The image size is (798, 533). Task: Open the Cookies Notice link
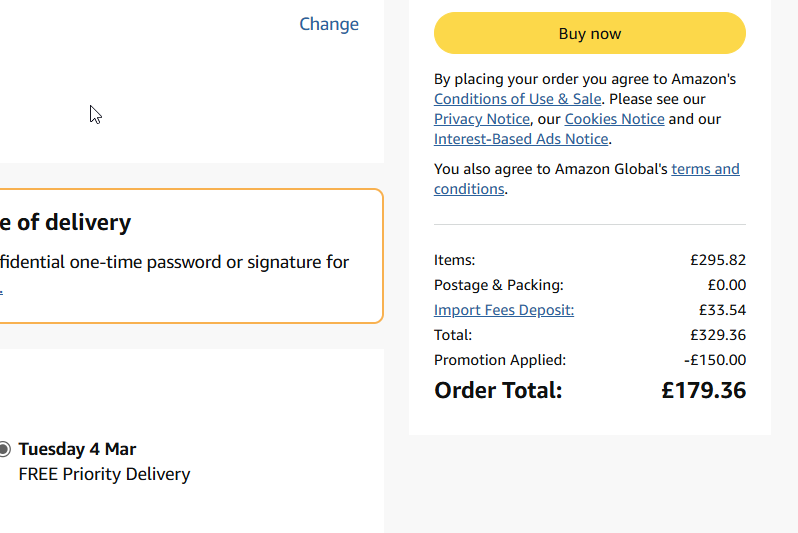pyautogui.click(x=614, y=119)
